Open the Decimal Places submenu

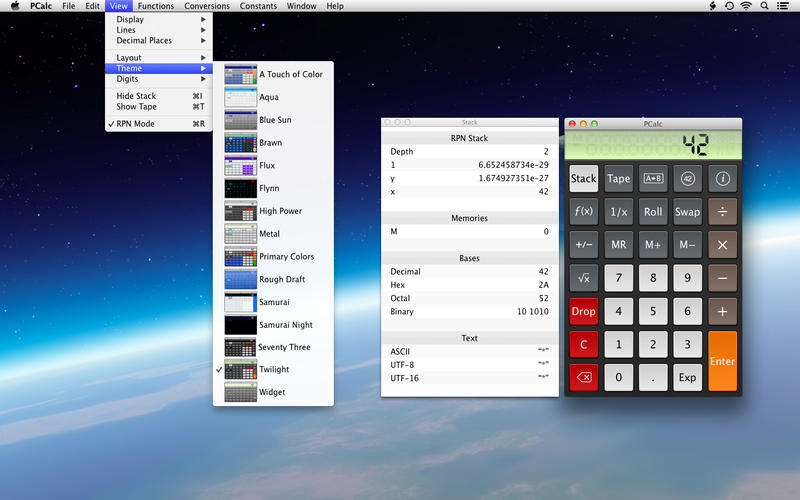coord(144,41)
